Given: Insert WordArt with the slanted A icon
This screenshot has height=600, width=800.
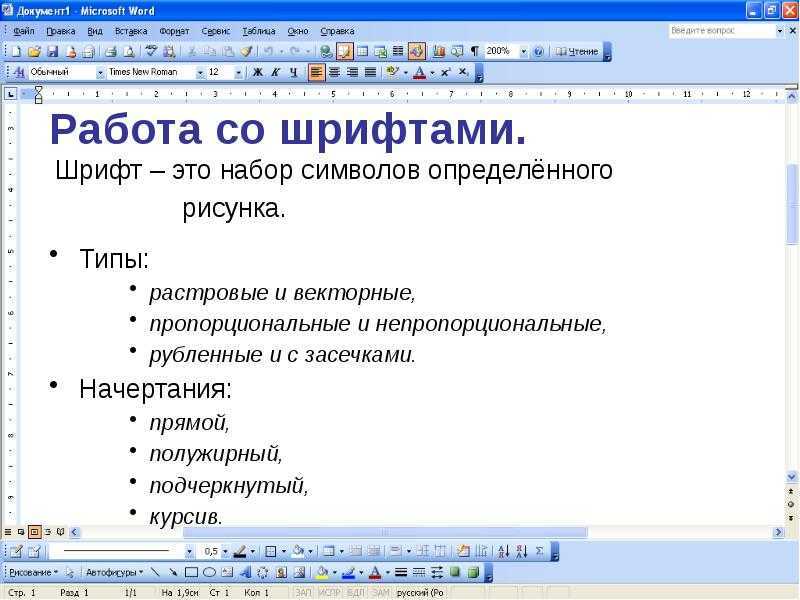Looking at the screenshot, I should pos(245,572).
